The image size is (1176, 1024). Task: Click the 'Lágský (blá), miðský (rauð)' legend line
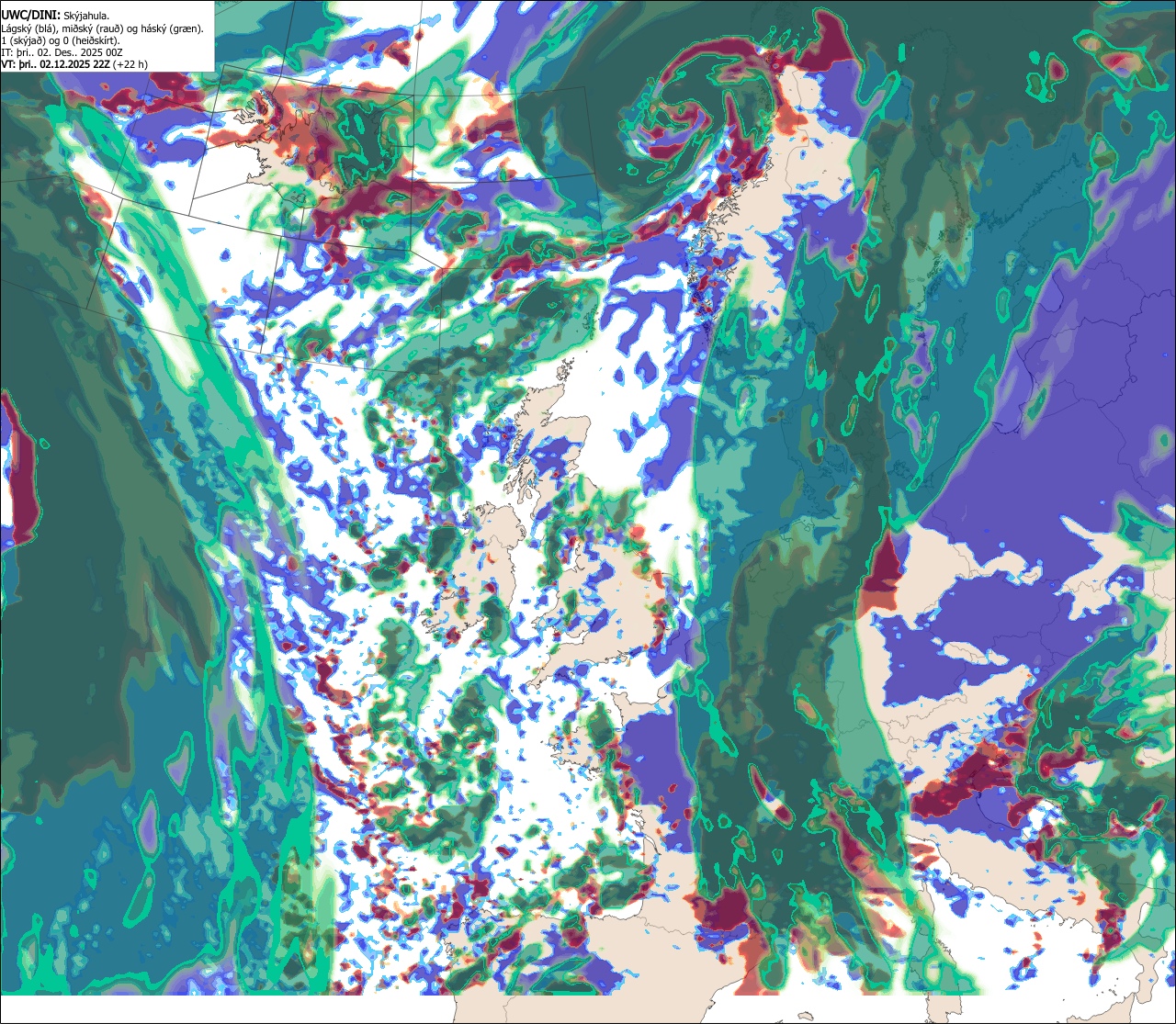(x=102, y=28)
